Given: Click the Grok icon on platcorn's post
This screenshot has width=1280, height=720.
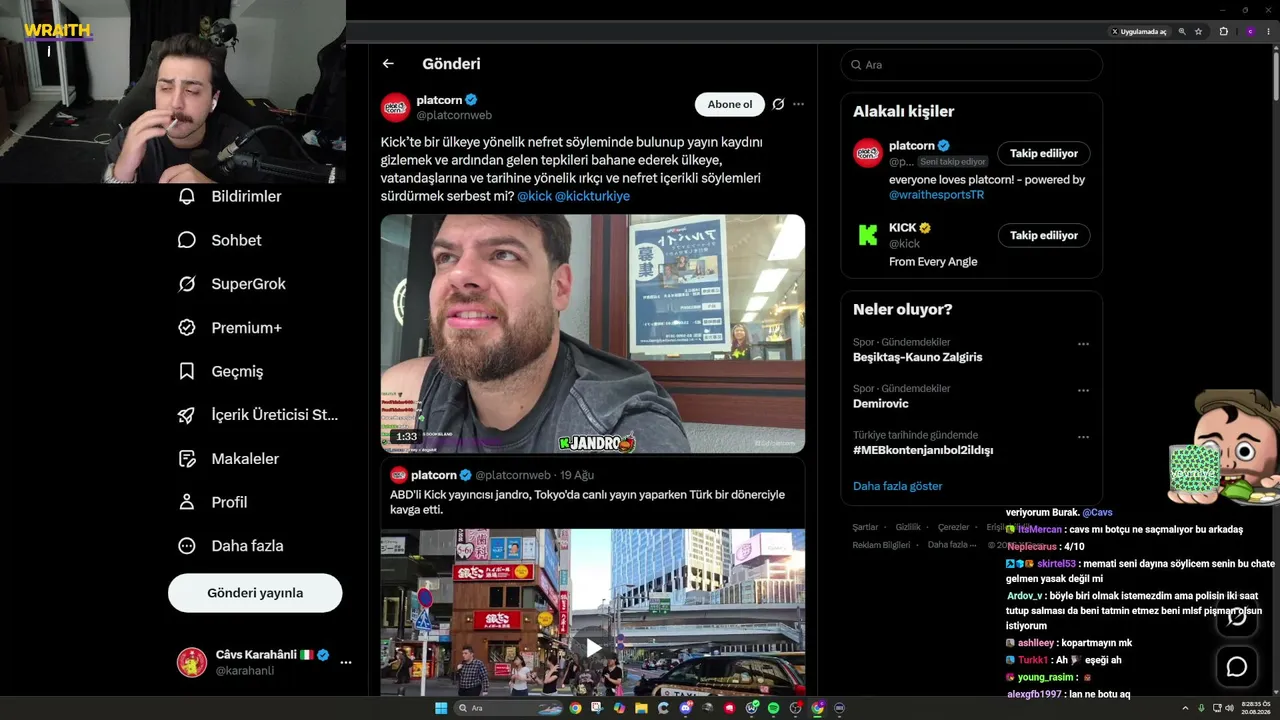Looking at the screenshot, I should tap(778, 104).
